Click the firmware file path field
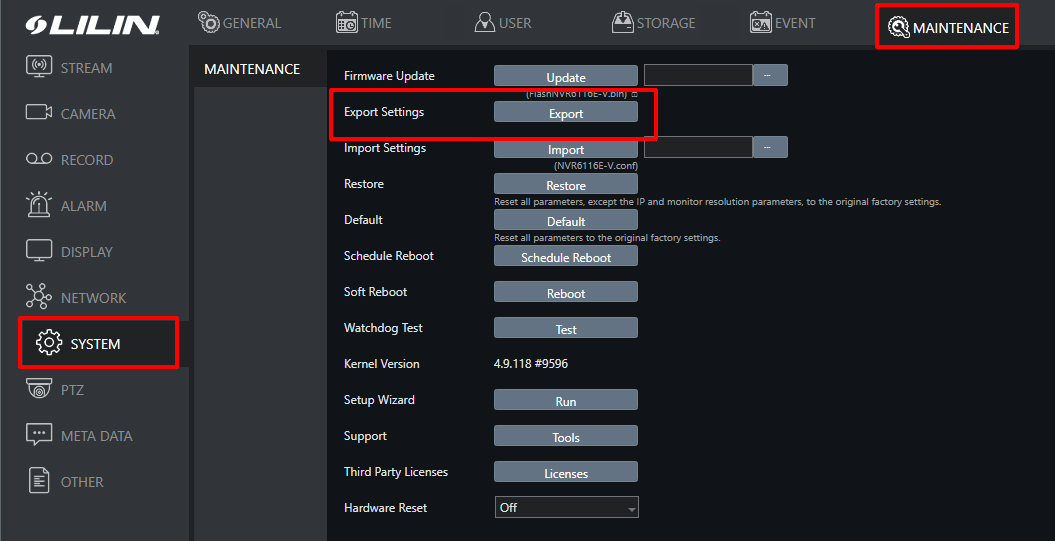Screen dimensions: 1055x541 click(698, 75)
